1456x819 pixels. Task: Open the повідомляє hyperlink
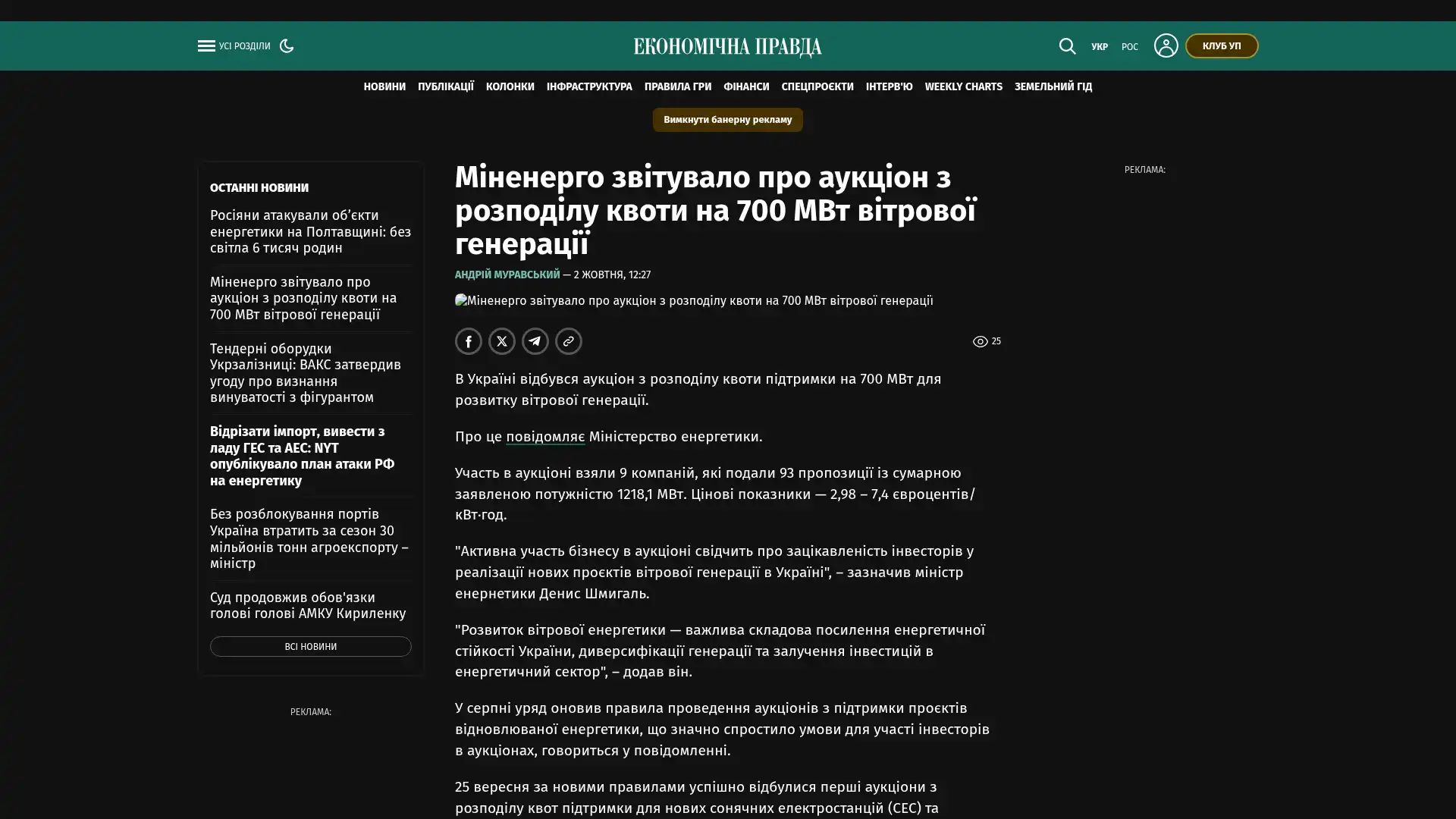[x=545, y=437]
